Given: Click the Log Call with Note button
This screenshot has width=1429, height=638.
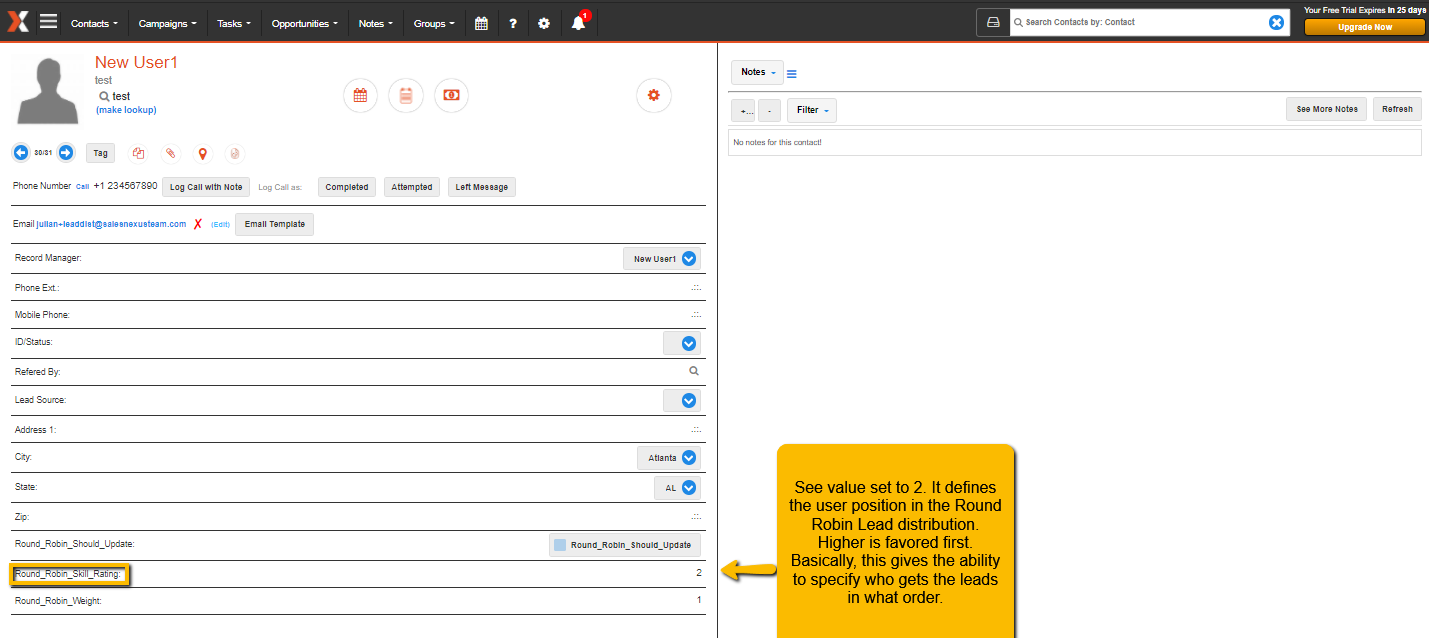Looking at the screenshot, I should [x=205, y=187].
